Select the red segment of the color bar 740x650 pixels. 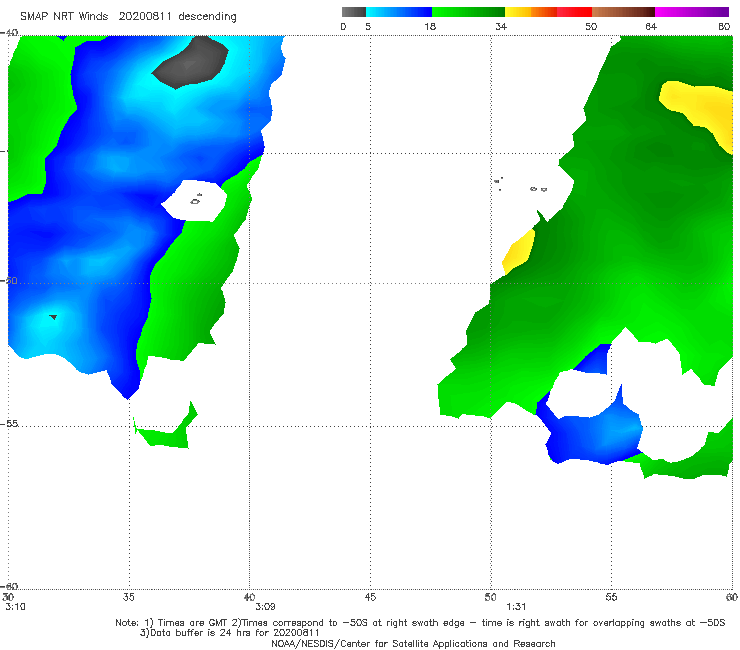tap(574, 12)
